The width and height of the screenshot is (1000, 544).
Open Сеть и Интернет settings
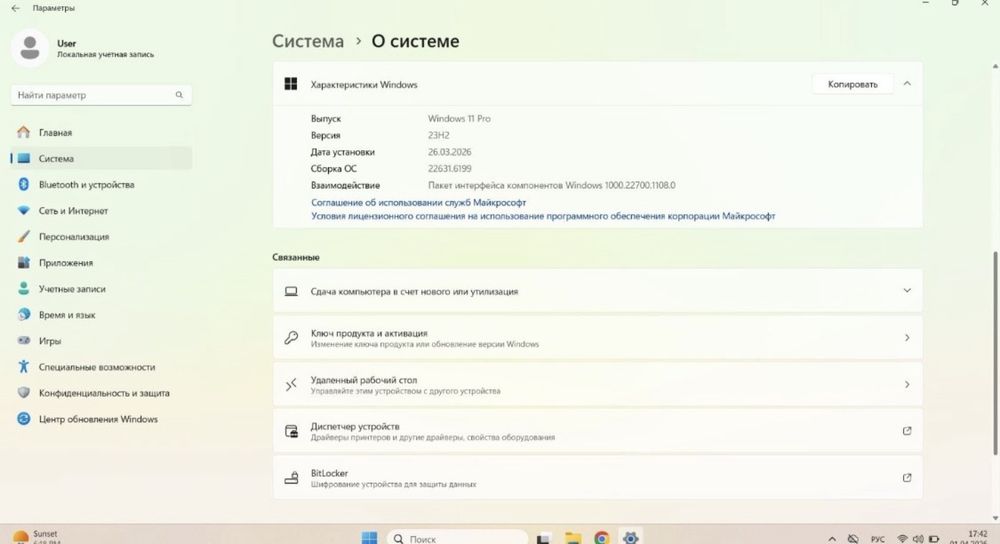(x=101, y=211)
